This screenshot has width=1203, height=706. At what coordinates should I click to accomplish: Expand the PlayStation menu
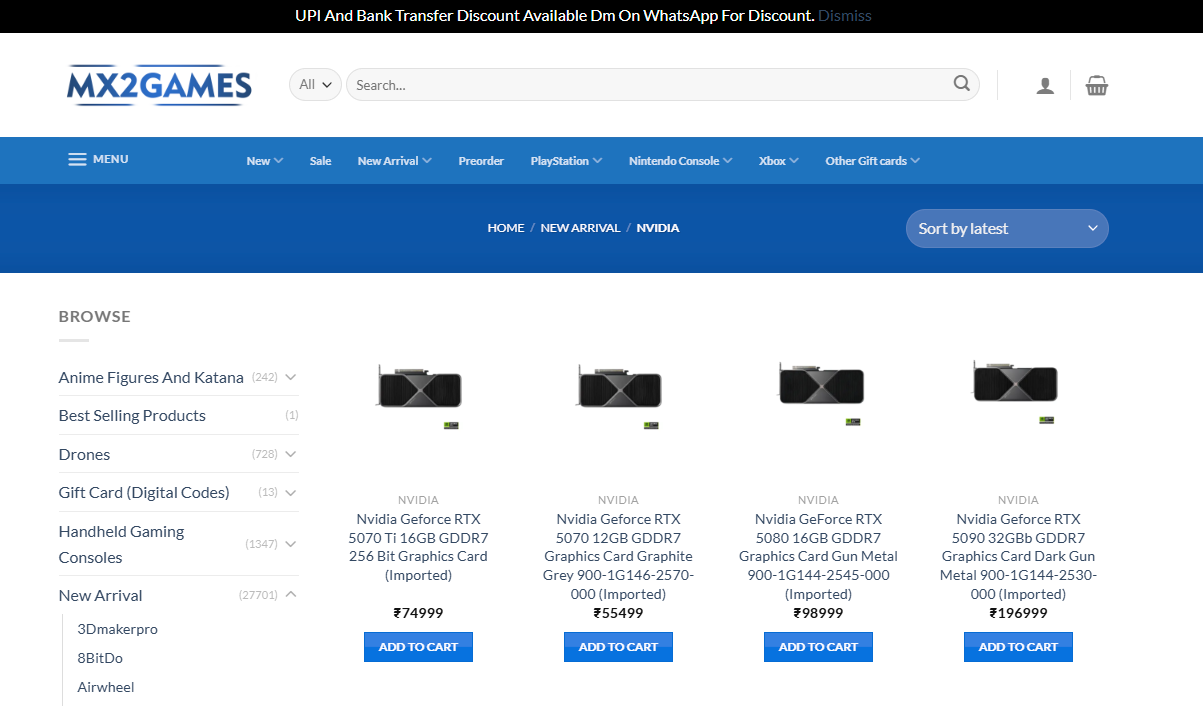tap(566, 161)
